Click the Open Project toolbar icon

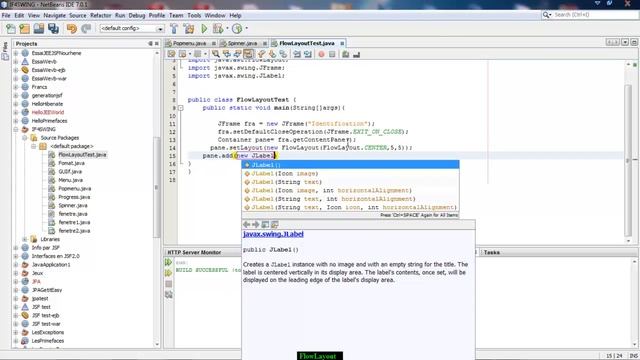coord(39,29)
